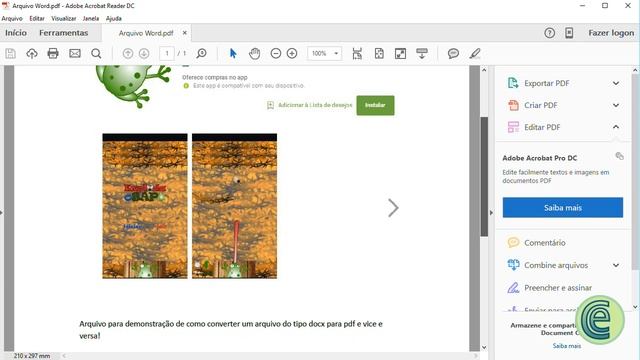Viewport: 640px width, 360px height.
Task: Click the Adobe Acrobat Pro DC copy icon
Action: coord(619,156)
